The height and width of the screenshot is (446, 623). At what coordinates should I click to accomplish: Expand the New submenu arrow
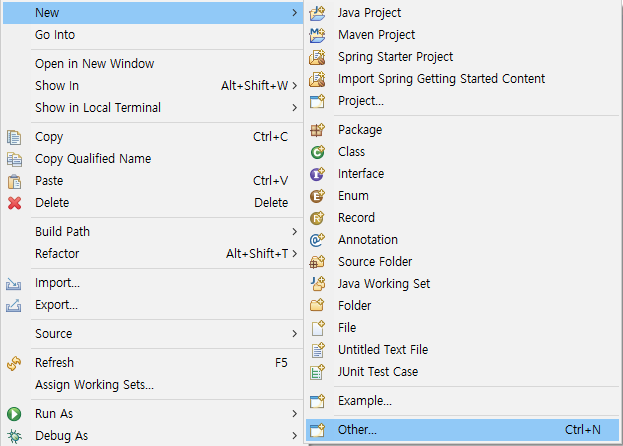pyautogui.click(x=294, y=13)
